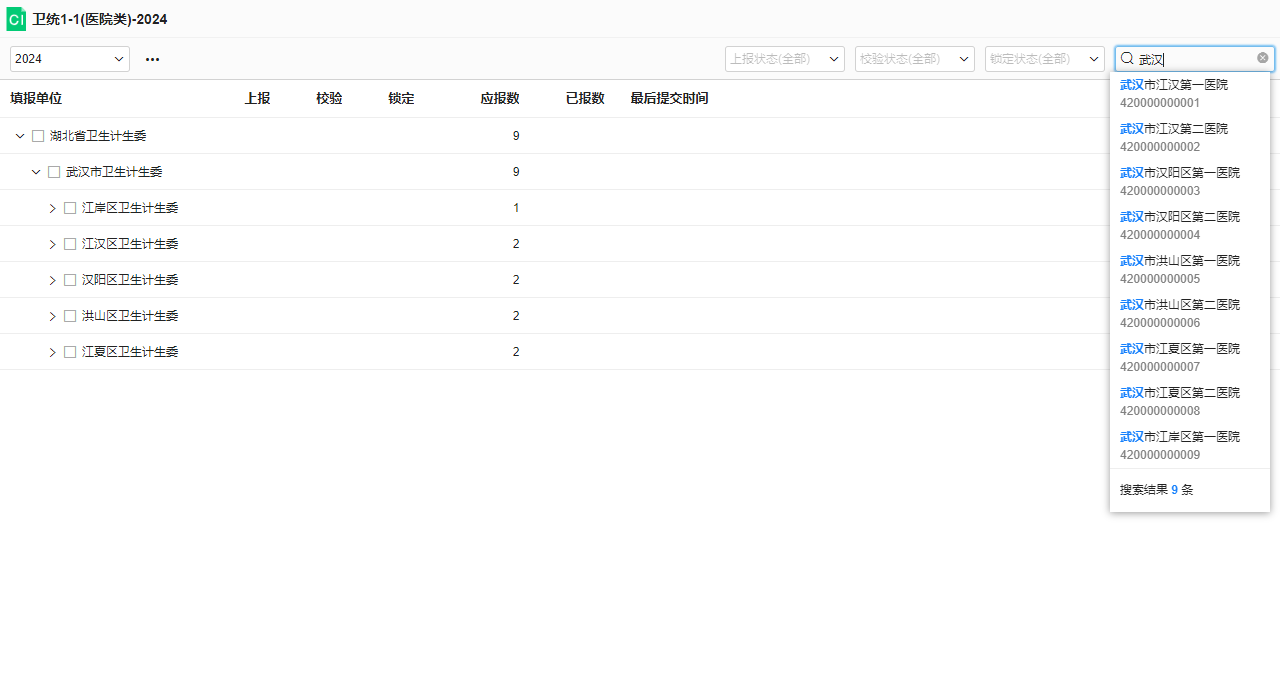
Task: Open the 上报状态 filter dropdown
Action: click(784, 59)
